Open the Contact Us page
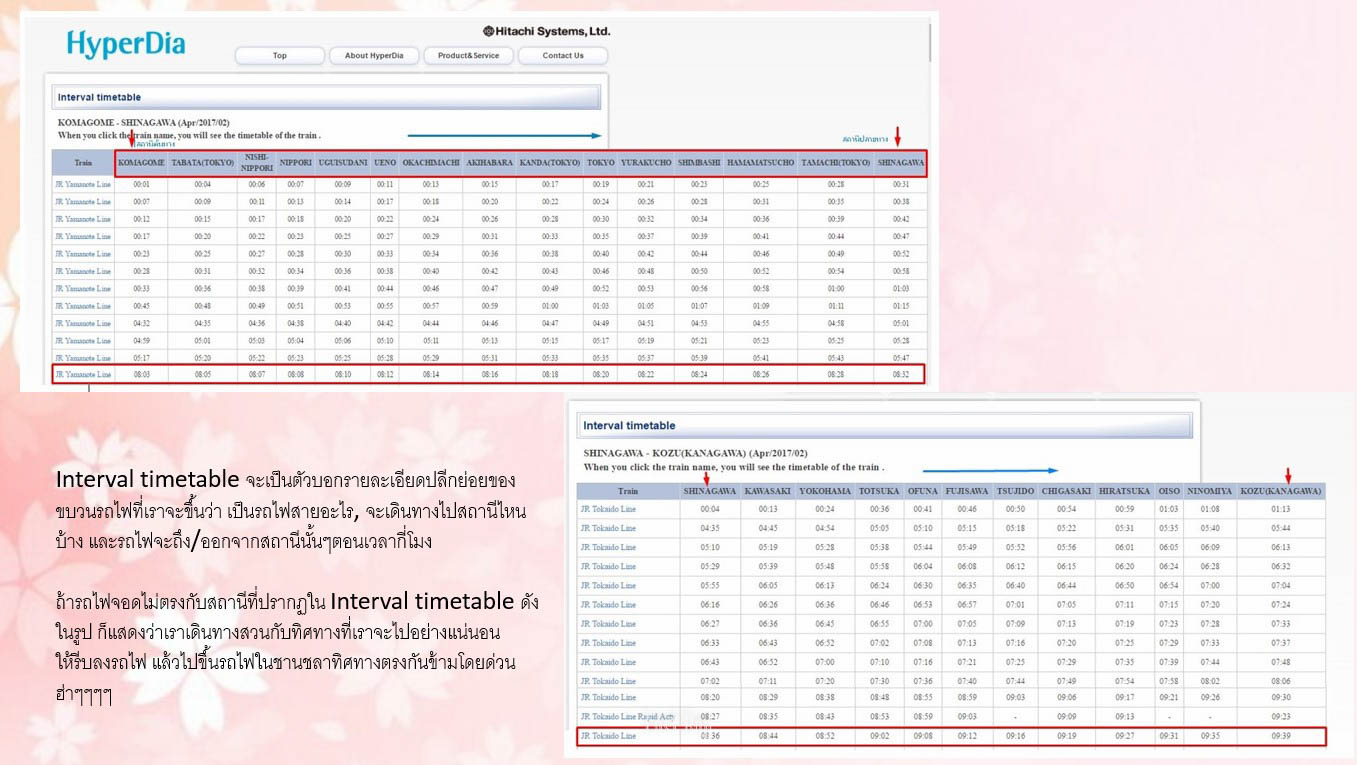Screen dimensions: 1357x765 (x=563, y=56)
